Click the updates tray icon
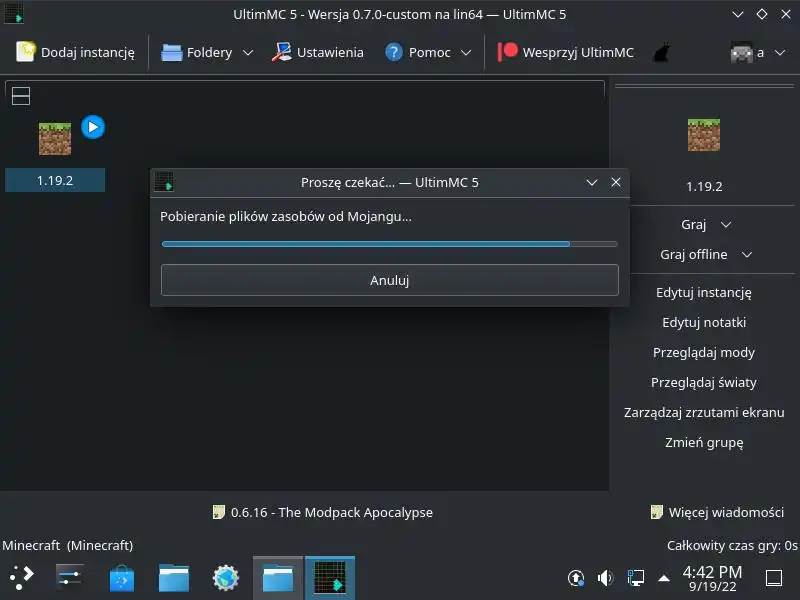This screenshot has height=600, width=800. click(x=576, y=578)
